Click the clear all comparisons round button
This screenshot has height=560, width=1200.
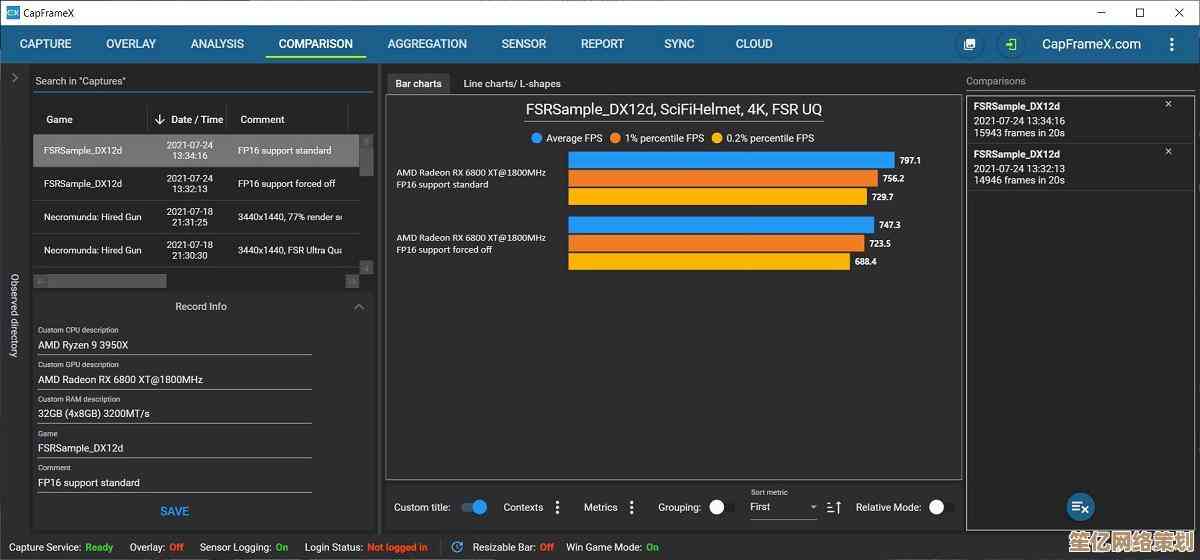click(1080, 507)
